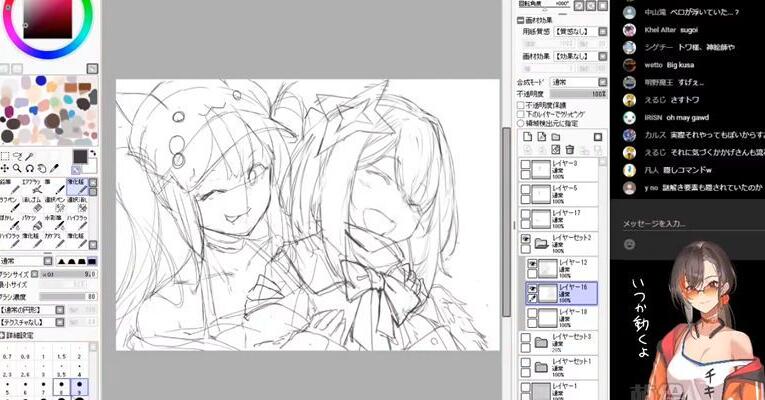
Task: Select the eyedropper color picker tool
Action: (54, 168)
